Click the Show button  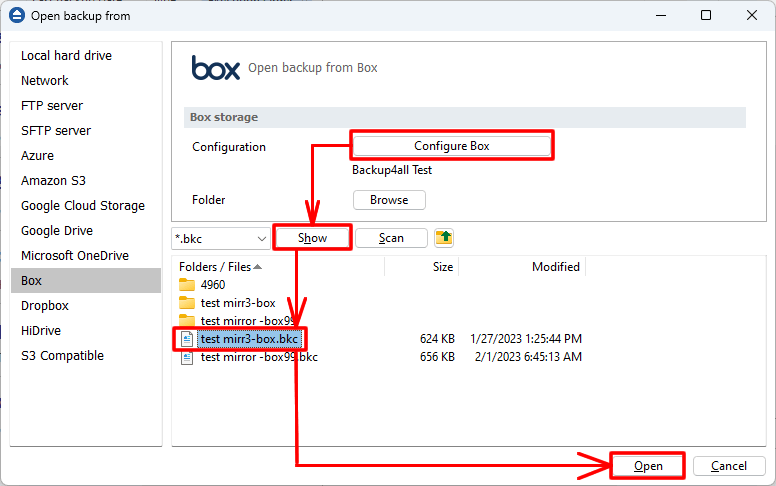pos(312,238)
